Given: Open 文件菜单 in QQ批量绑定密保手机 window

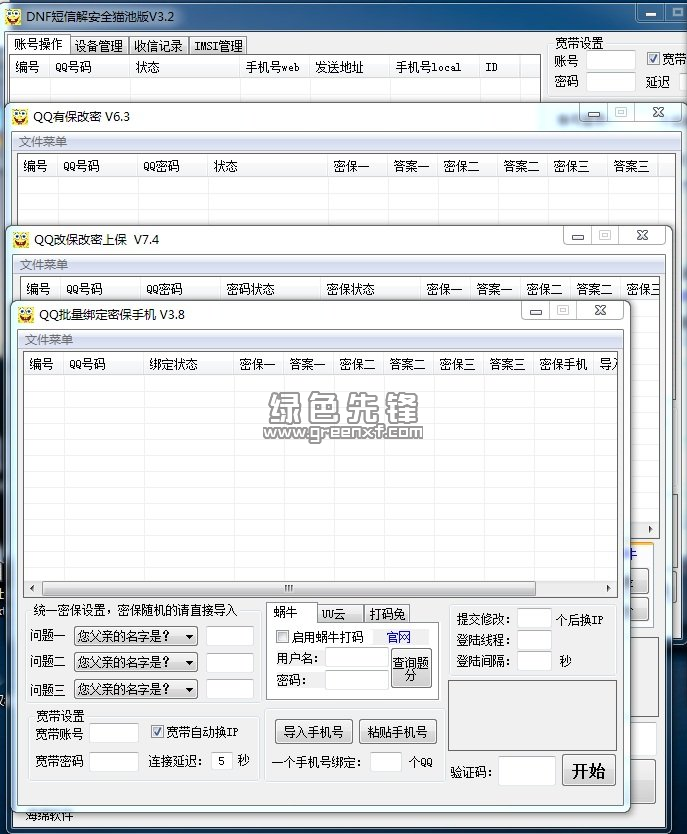Looking at the screenshot, I should tap(48, 339).
